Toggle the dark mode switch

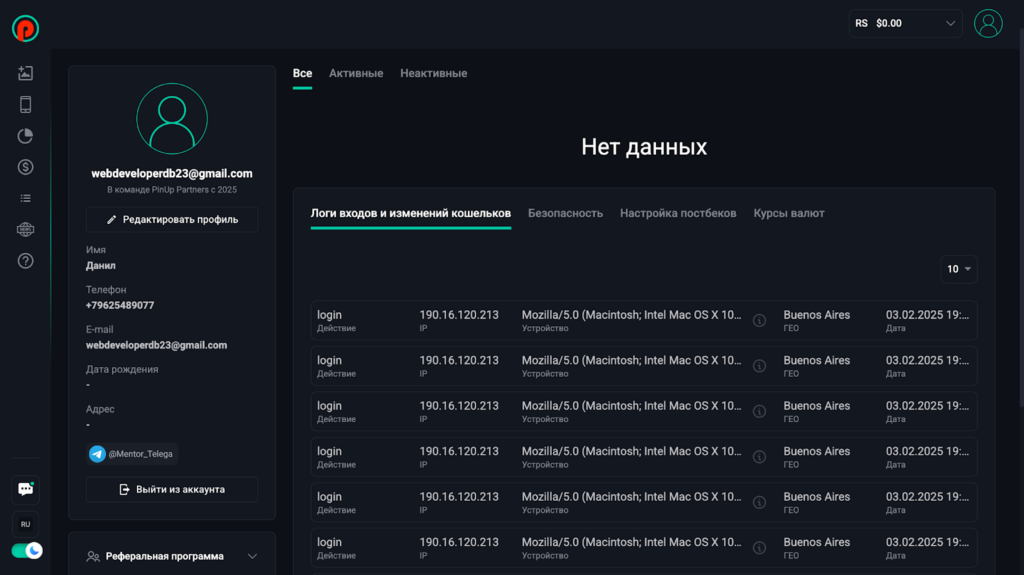click(27, 551)
